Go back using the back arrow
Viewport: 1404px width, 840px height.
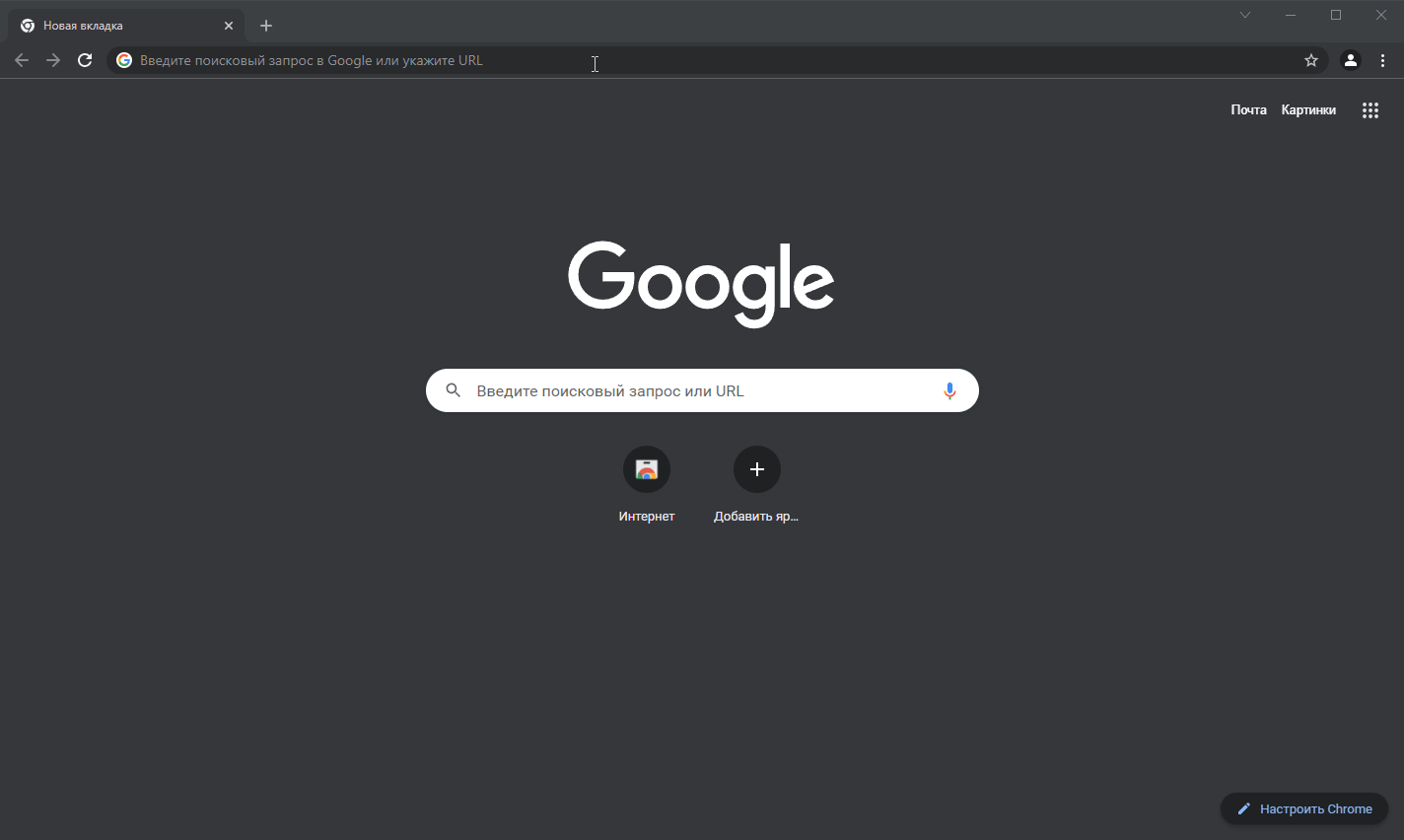[x=22, y=60]
